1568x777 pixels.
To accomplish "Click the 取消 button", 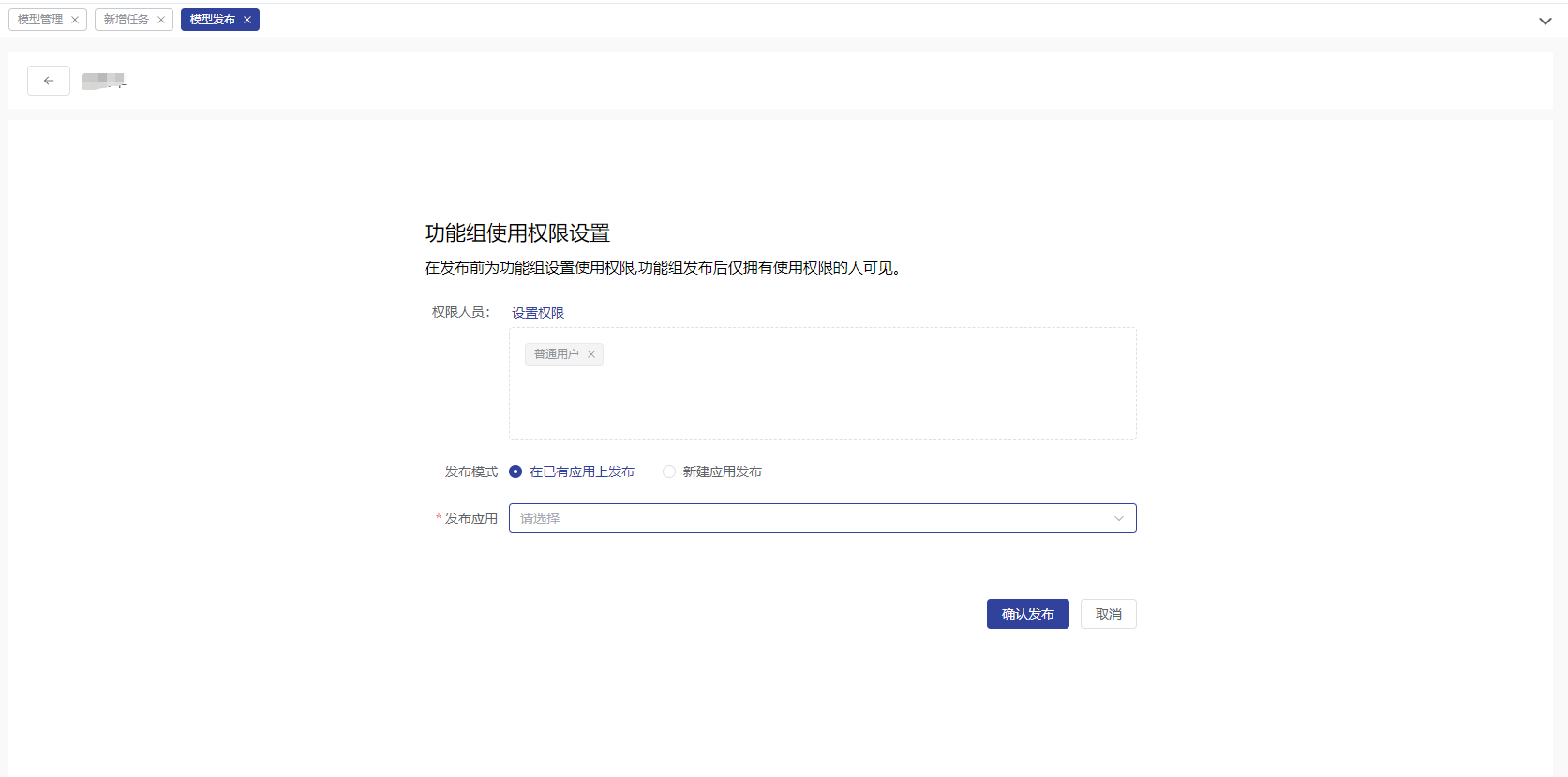I will (x=1108, y=614).
